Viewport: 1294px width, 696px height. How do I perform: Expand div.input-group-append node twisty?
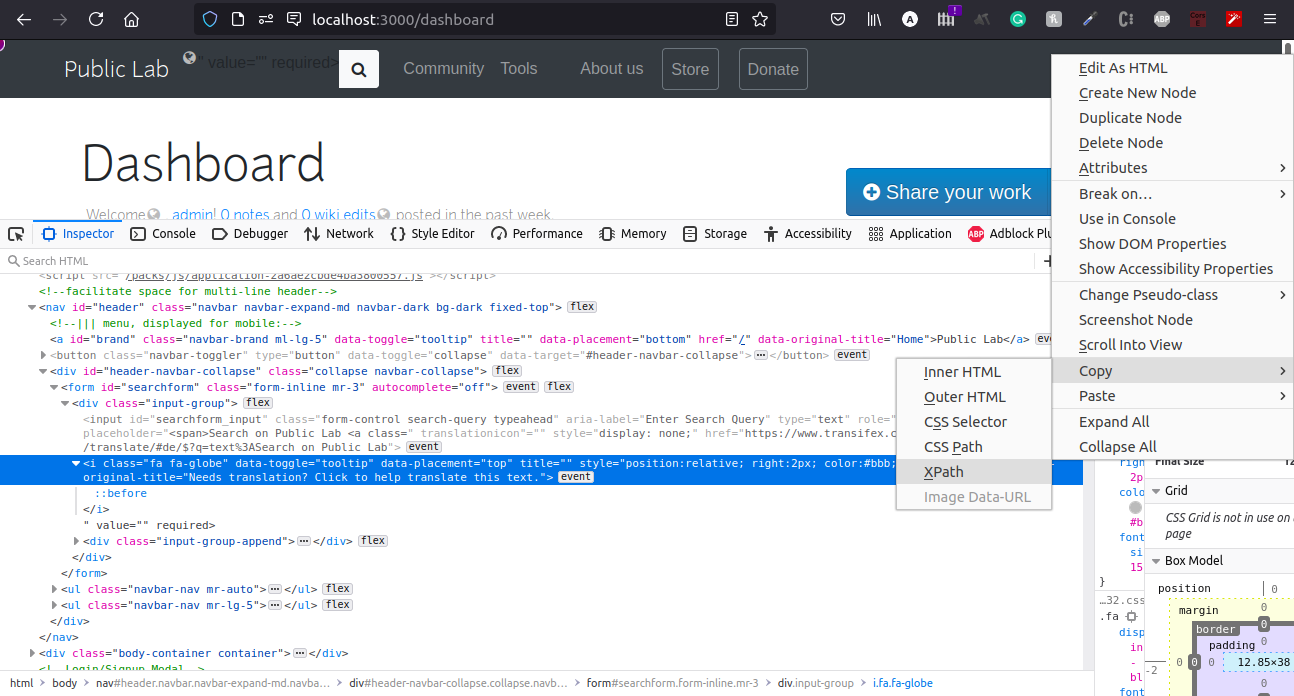76,541
